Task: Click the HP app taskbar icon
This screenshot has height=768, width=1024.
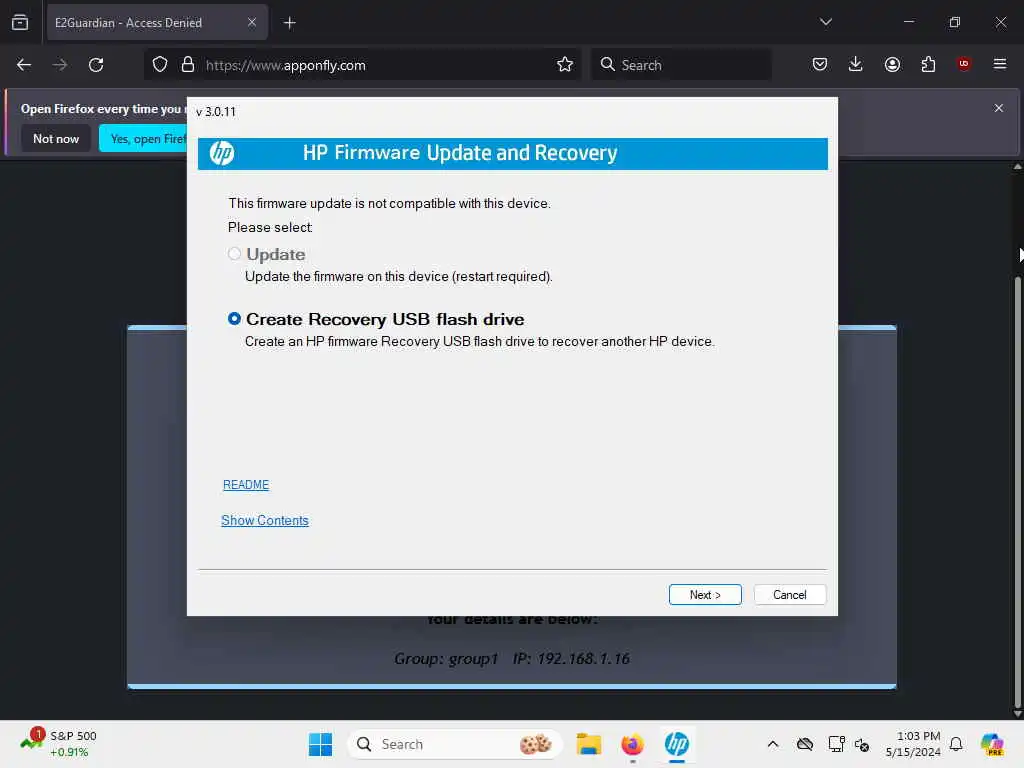Action: coord(677,744)
